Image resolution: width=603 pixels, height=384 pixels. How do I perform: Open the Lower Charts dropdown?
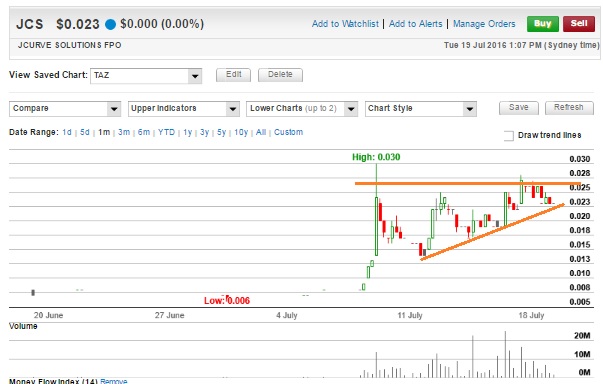pyautogui.click(x=302, y=109)
